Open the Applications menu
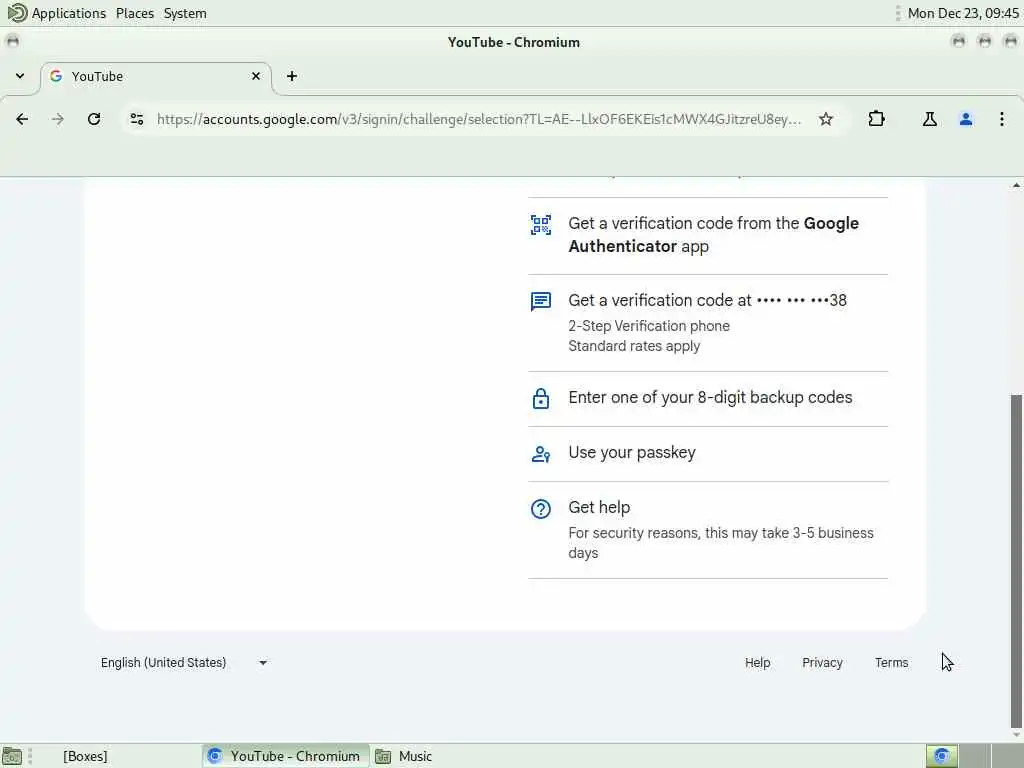Screen dimensions: 1024x768 (69, 13)
